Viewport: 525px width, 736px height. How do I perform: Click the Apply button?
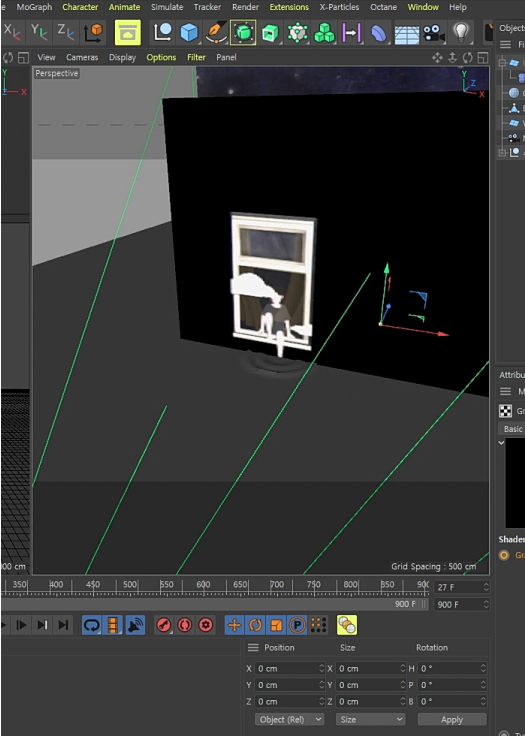tap(452, 719)
